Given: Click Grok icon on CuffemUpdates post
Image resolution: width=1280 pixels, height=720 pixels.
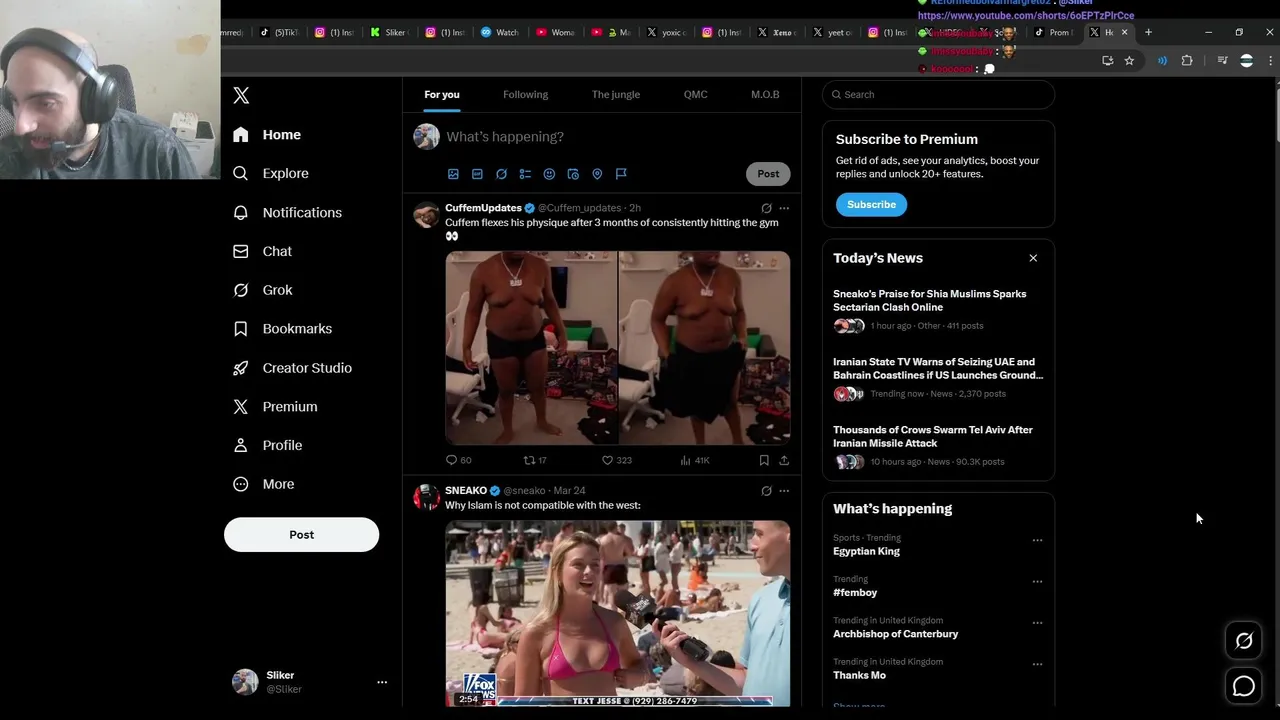Looking at the screenshot, I should click(766, 209).
